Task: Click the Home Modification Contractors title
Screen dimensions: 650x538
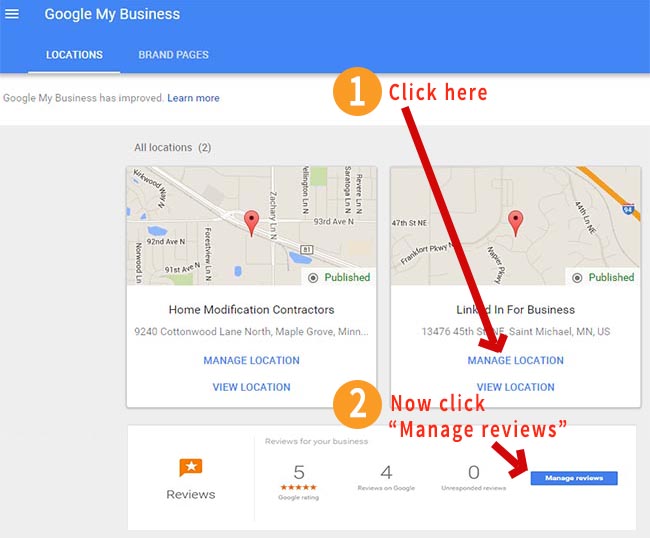Action: coord(251,310)
